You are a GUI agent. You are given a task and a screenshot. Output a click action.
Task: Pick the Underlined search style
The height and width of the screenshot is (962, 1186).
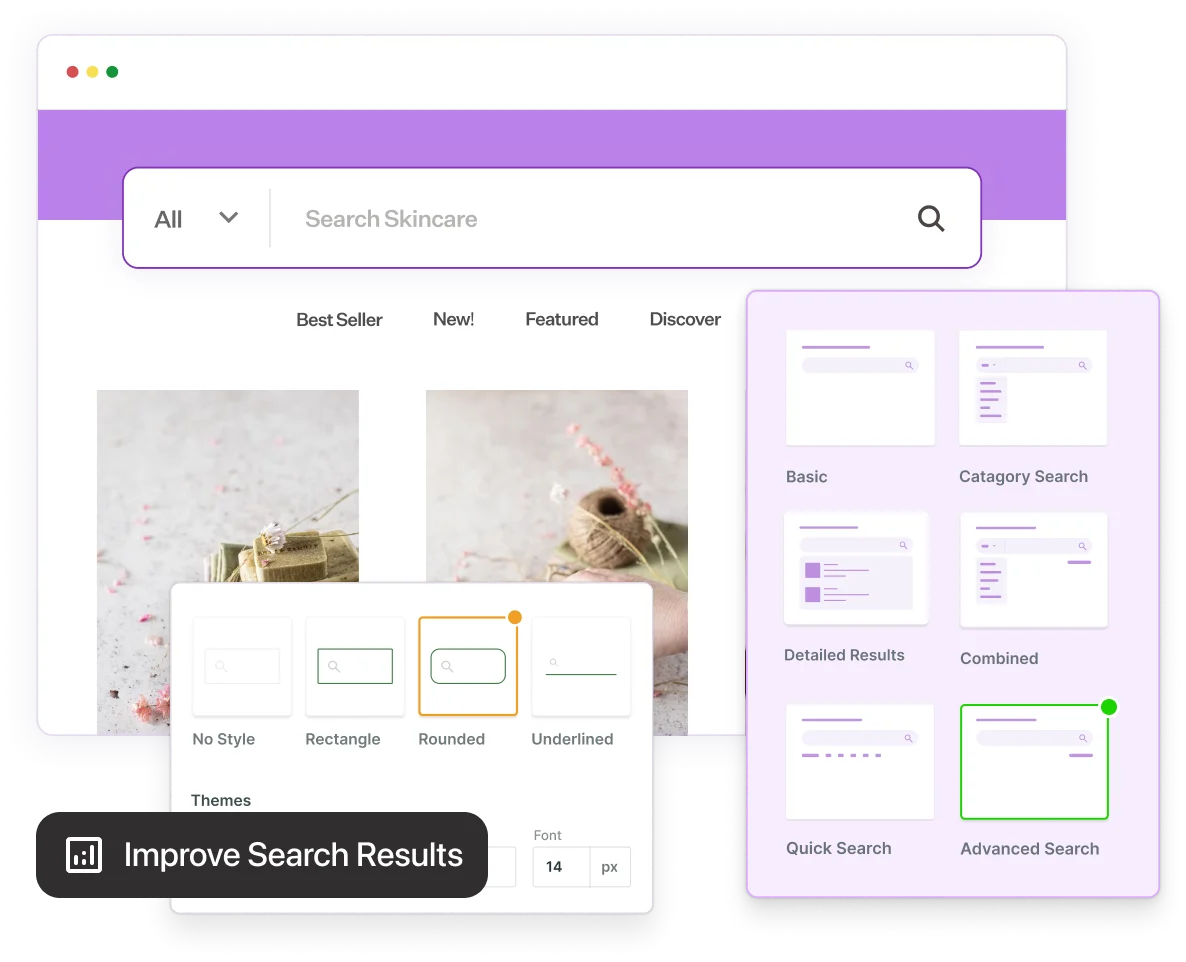coord(581,665)
